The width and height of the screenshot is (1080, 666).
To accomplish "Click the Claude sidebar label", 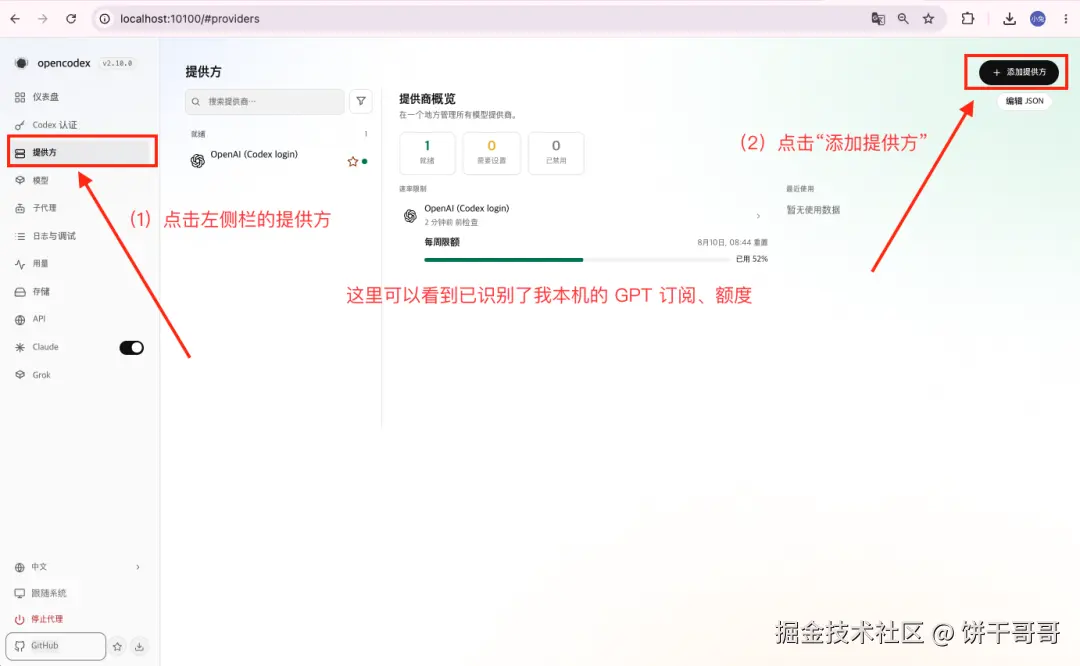I will coord(45,347).
